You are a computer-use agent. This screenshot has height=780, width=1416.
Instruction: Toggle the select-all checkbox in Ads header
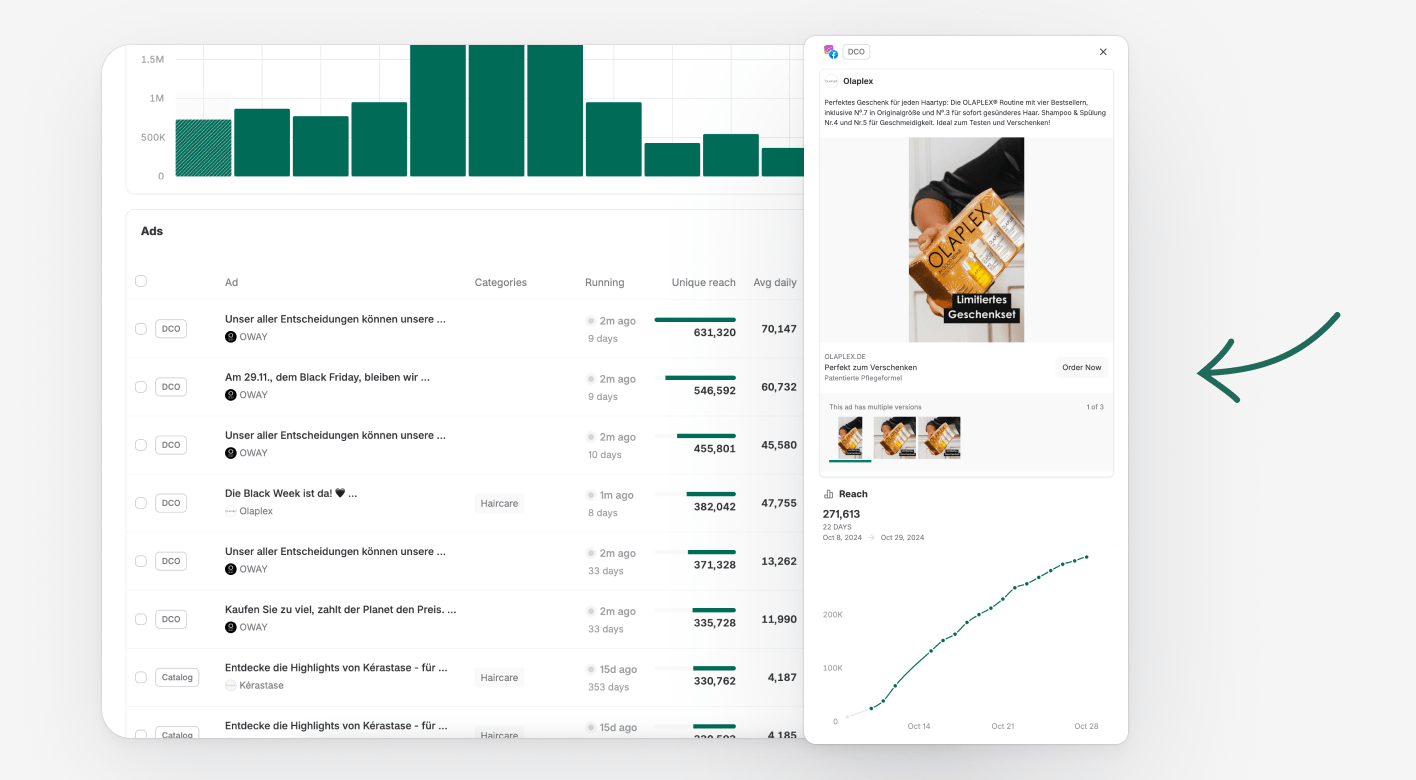[141, 281]
